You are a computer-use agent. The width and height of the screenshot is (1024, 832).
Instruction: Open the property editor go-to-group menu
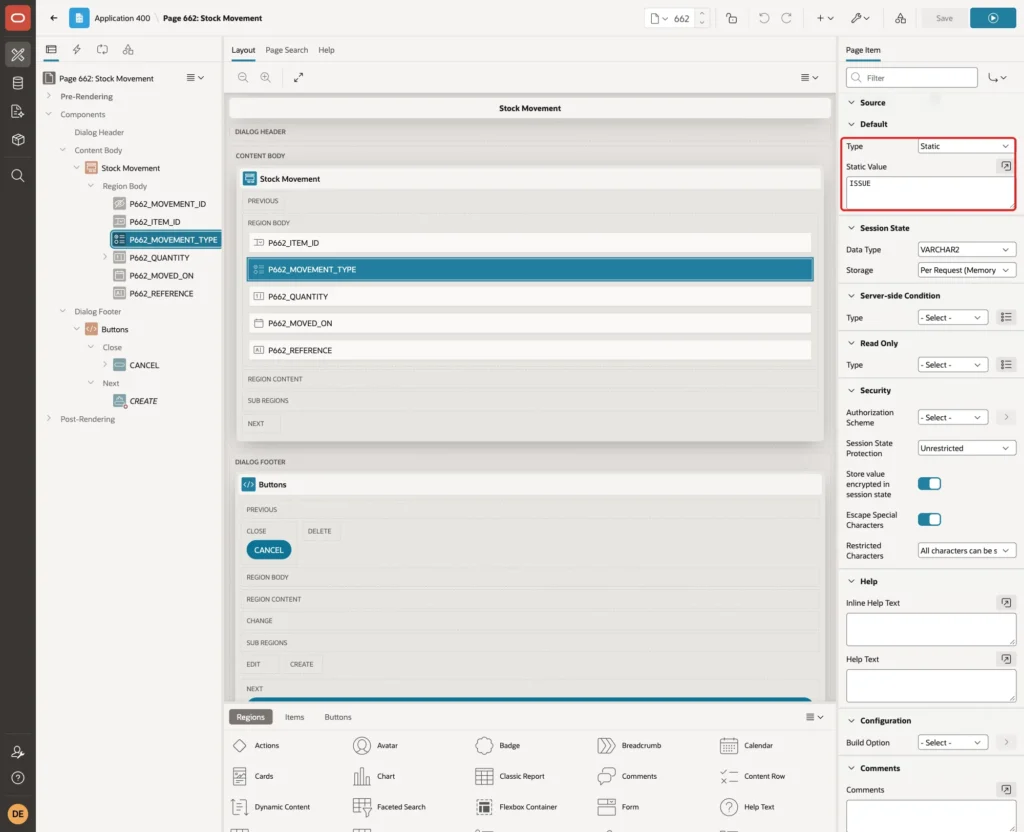997,78
